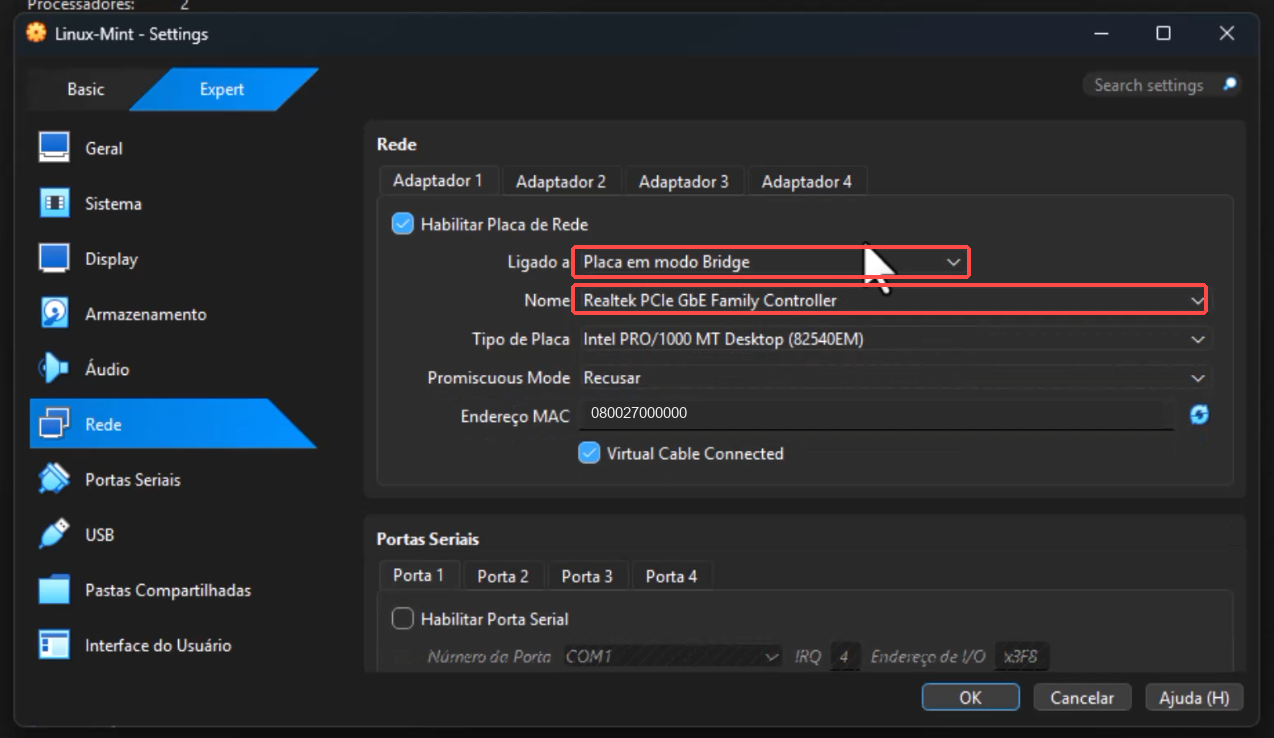Click the IRQ value field
The image size is (1274, 738).
tap(844, 657)
